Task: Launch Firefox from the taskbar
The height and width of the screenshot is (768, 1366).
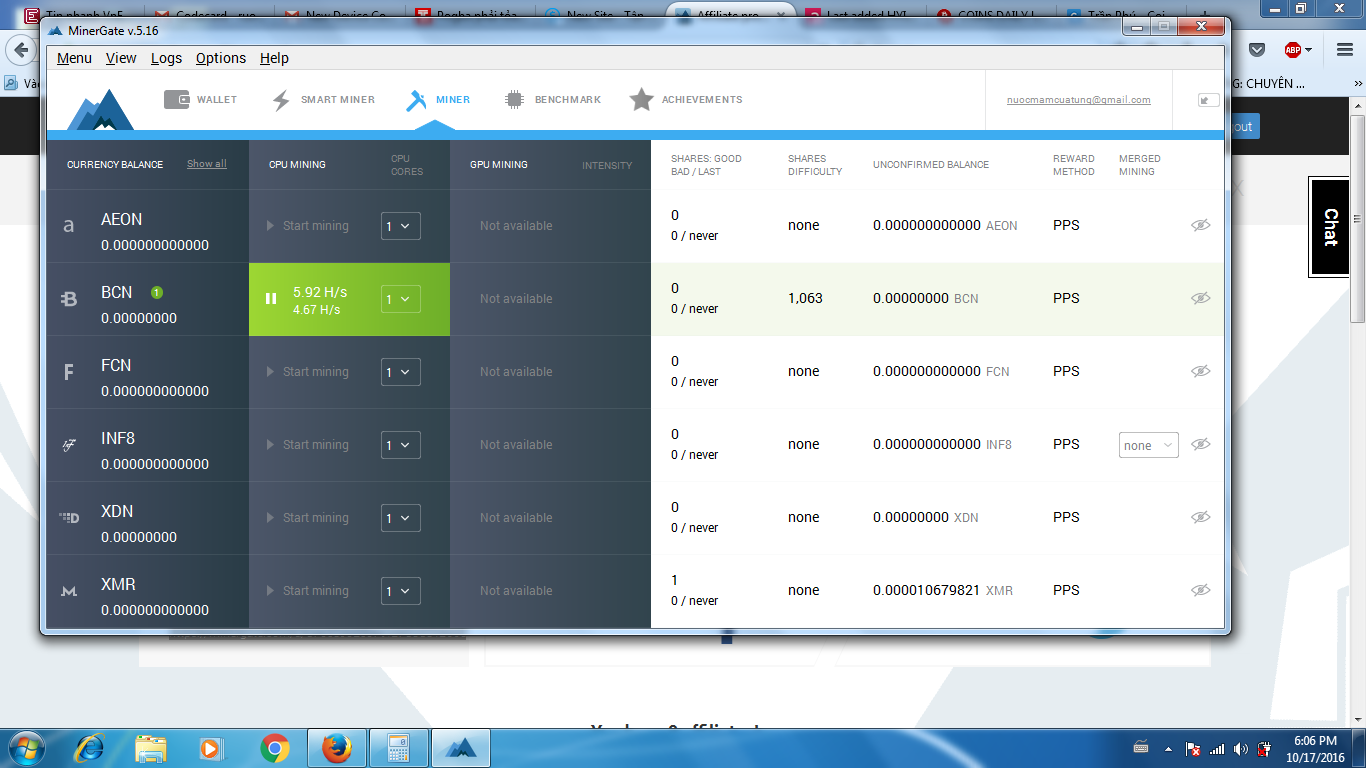Action: pyautogui.click(x=337, y=747)
